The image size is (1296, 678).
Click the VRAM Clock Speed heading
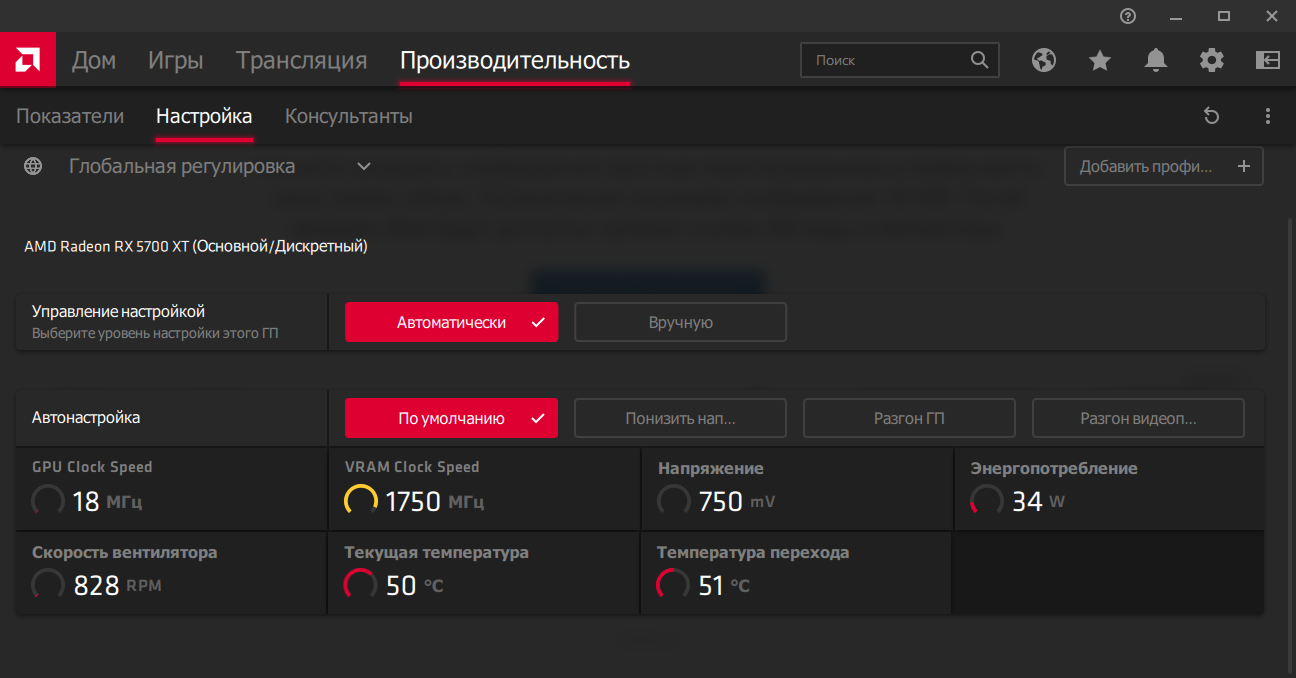click(x=412, y=467)
